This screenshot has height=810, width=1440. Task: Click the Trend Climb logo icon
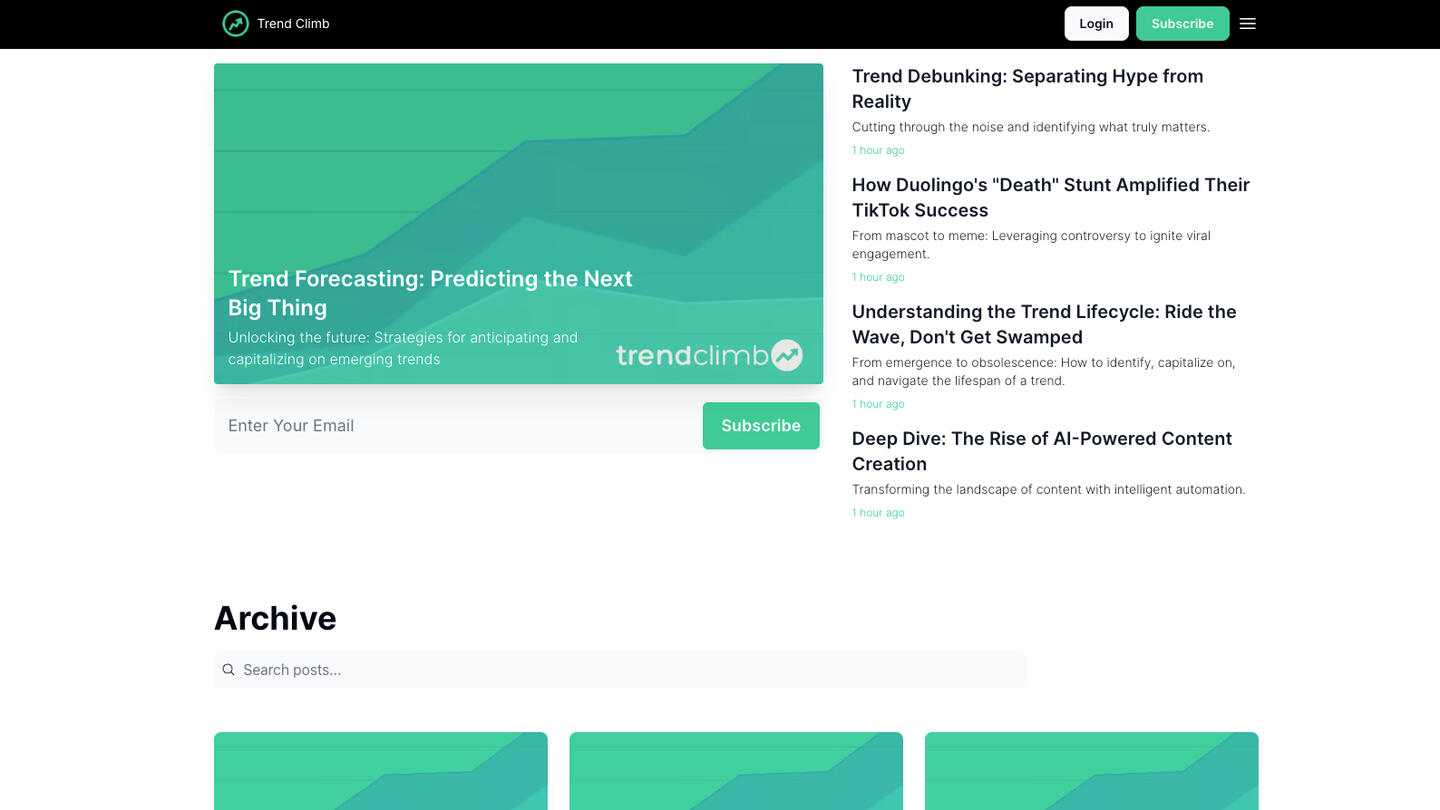235,24
